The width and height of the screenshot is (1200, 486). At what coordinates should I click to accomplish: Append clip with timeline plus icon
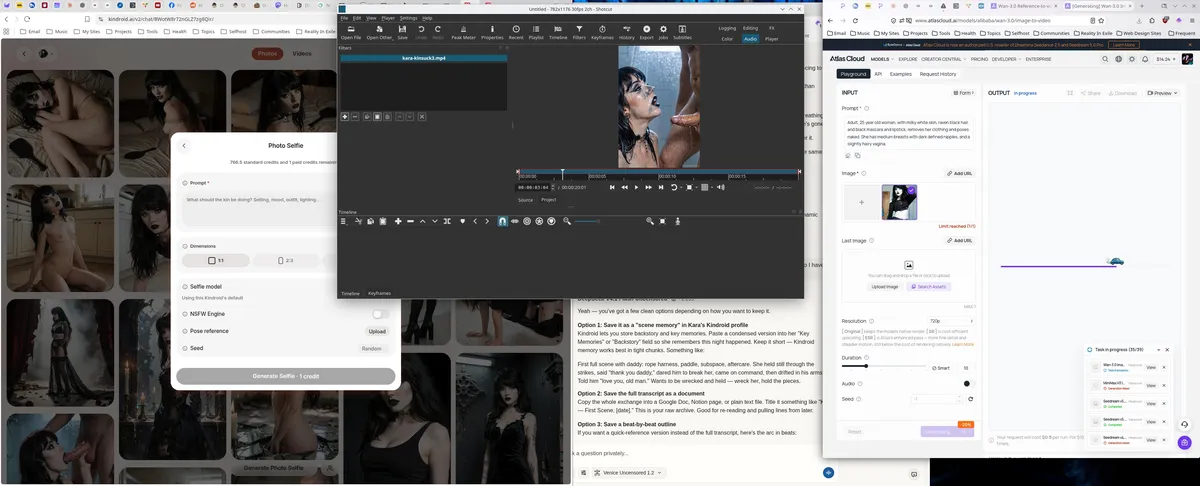pos(398,220)
